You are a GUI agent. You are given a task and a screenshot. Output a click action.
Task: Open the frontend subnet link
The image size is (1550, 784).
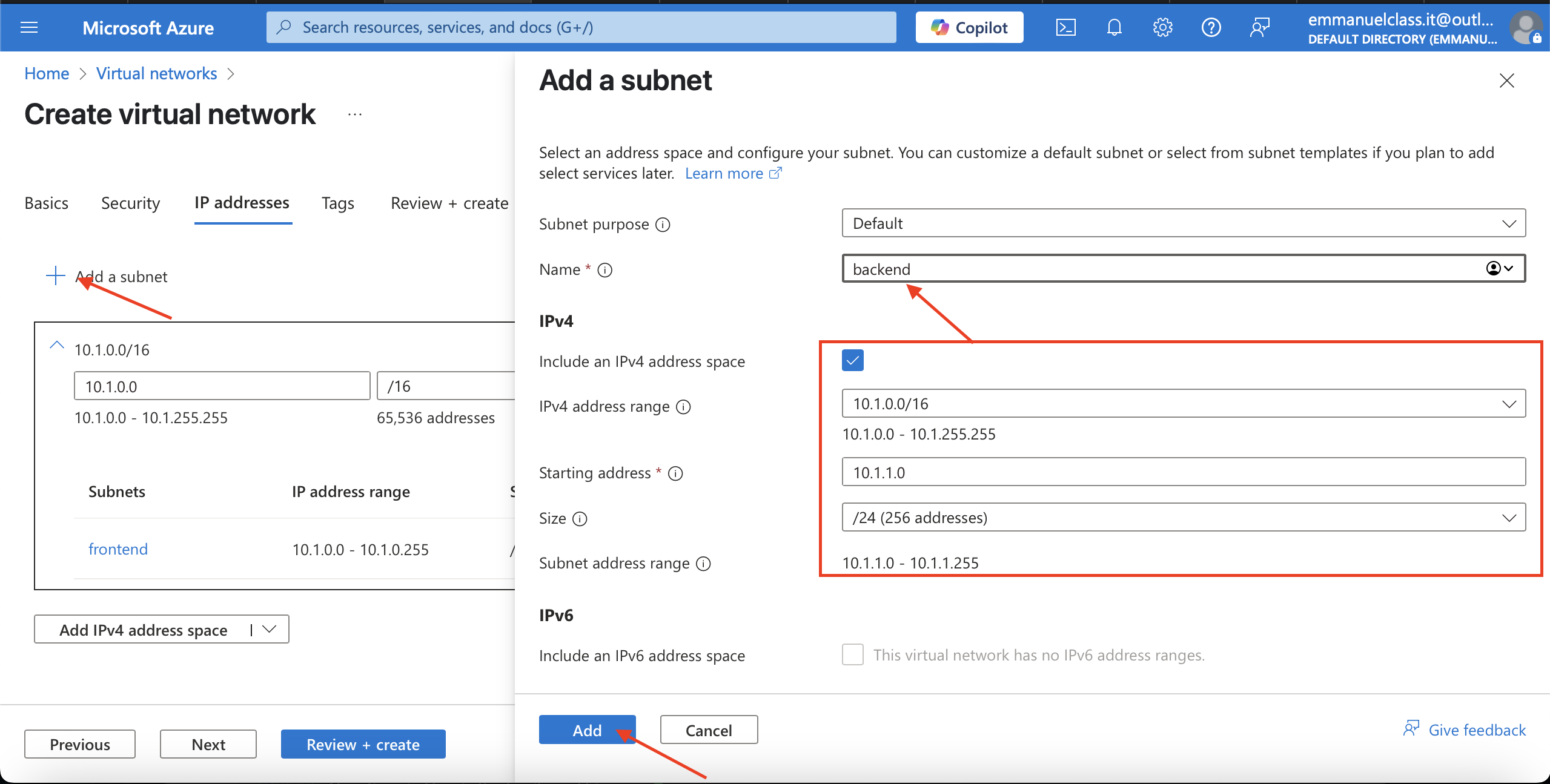(x=118, y=549)
